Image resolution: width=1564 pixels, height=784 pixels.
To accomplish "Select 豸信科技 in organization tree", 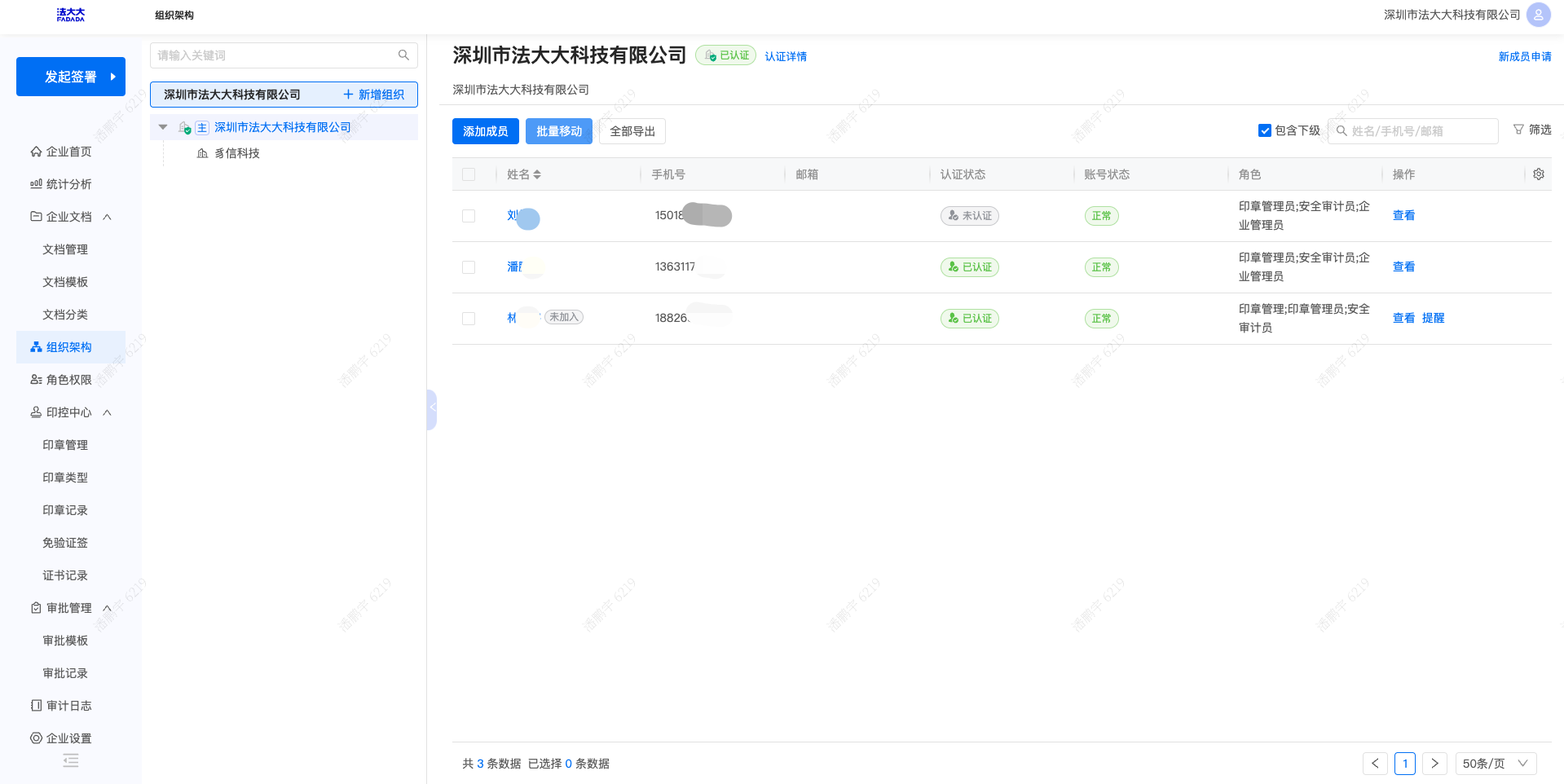I will (237, 153).
